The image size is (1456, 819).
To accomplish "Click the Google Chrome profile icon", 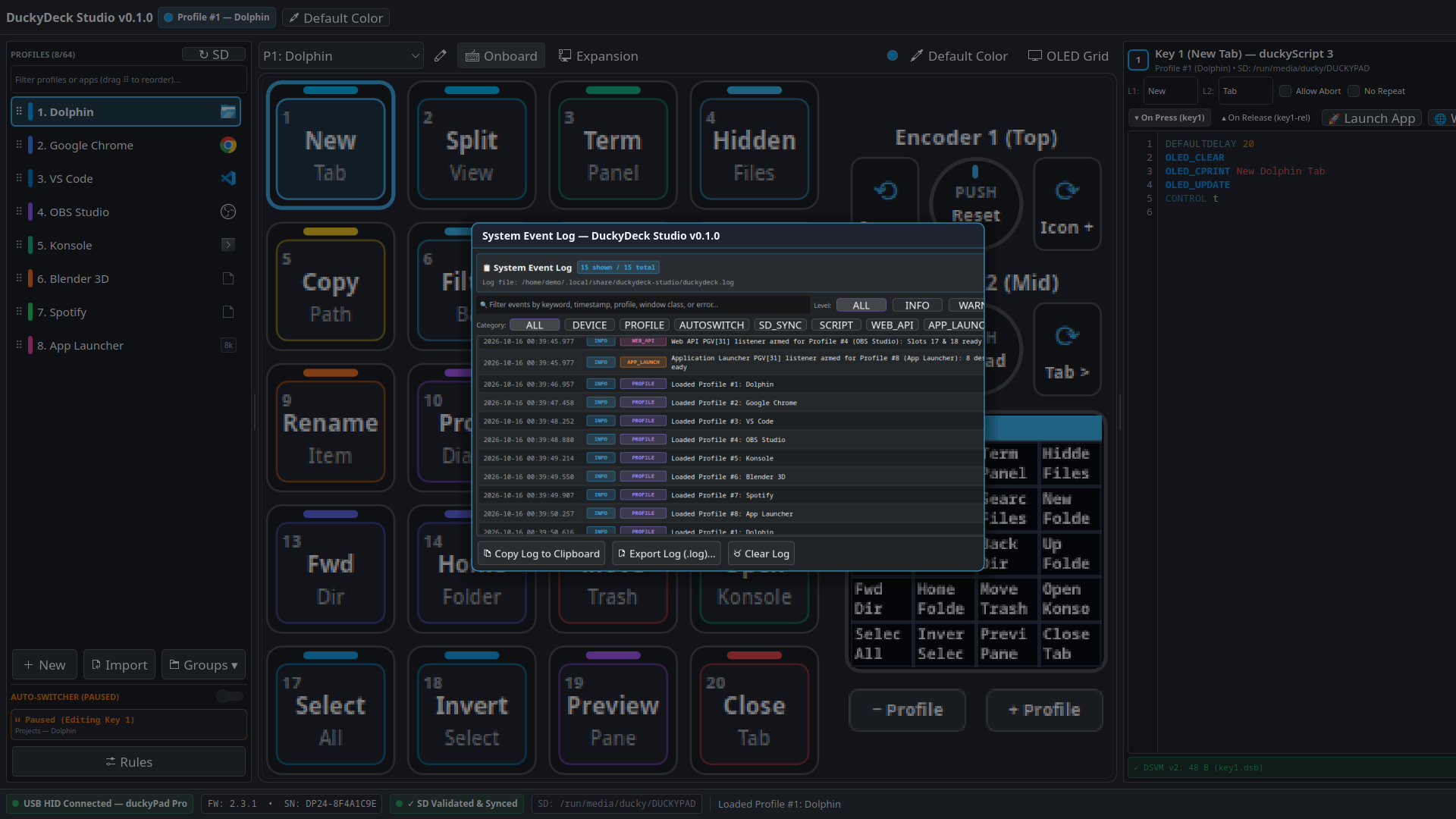I will pos(228,145).
